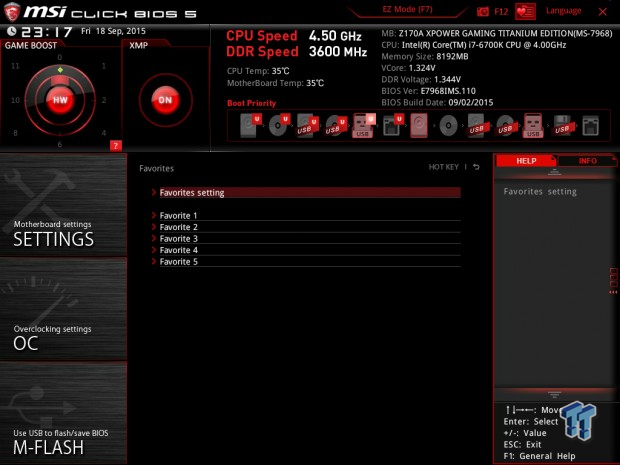This screenshot has width=620, height=465.
Task: Select UEFI CD/DVD boot device icon
Action: coord(279,125)
